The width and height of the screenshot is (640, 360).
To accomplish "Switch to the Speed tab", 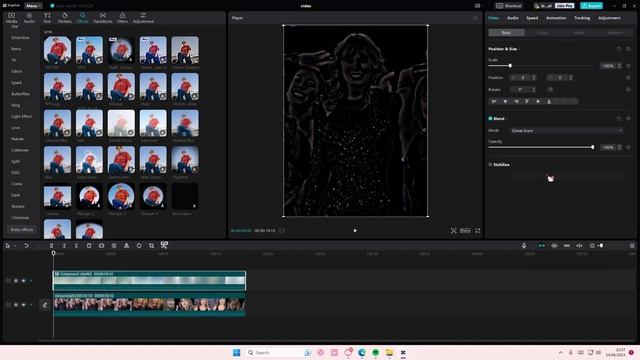I will pos(532,18).
